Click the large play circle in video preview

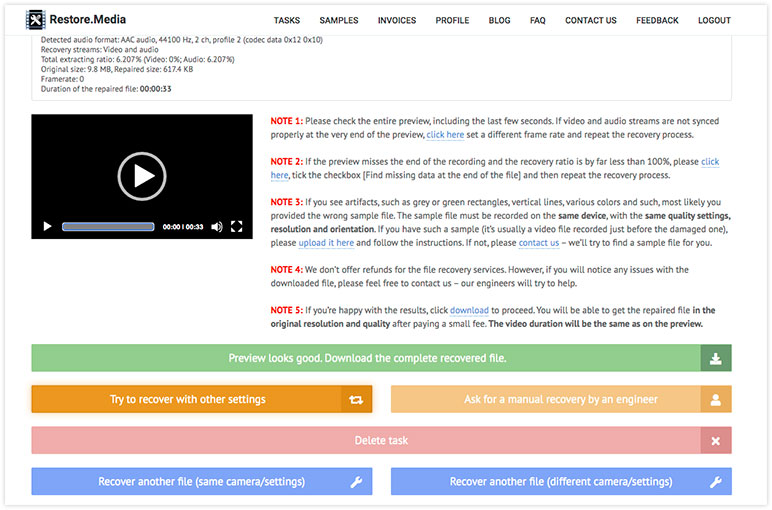tap(142, 176)
